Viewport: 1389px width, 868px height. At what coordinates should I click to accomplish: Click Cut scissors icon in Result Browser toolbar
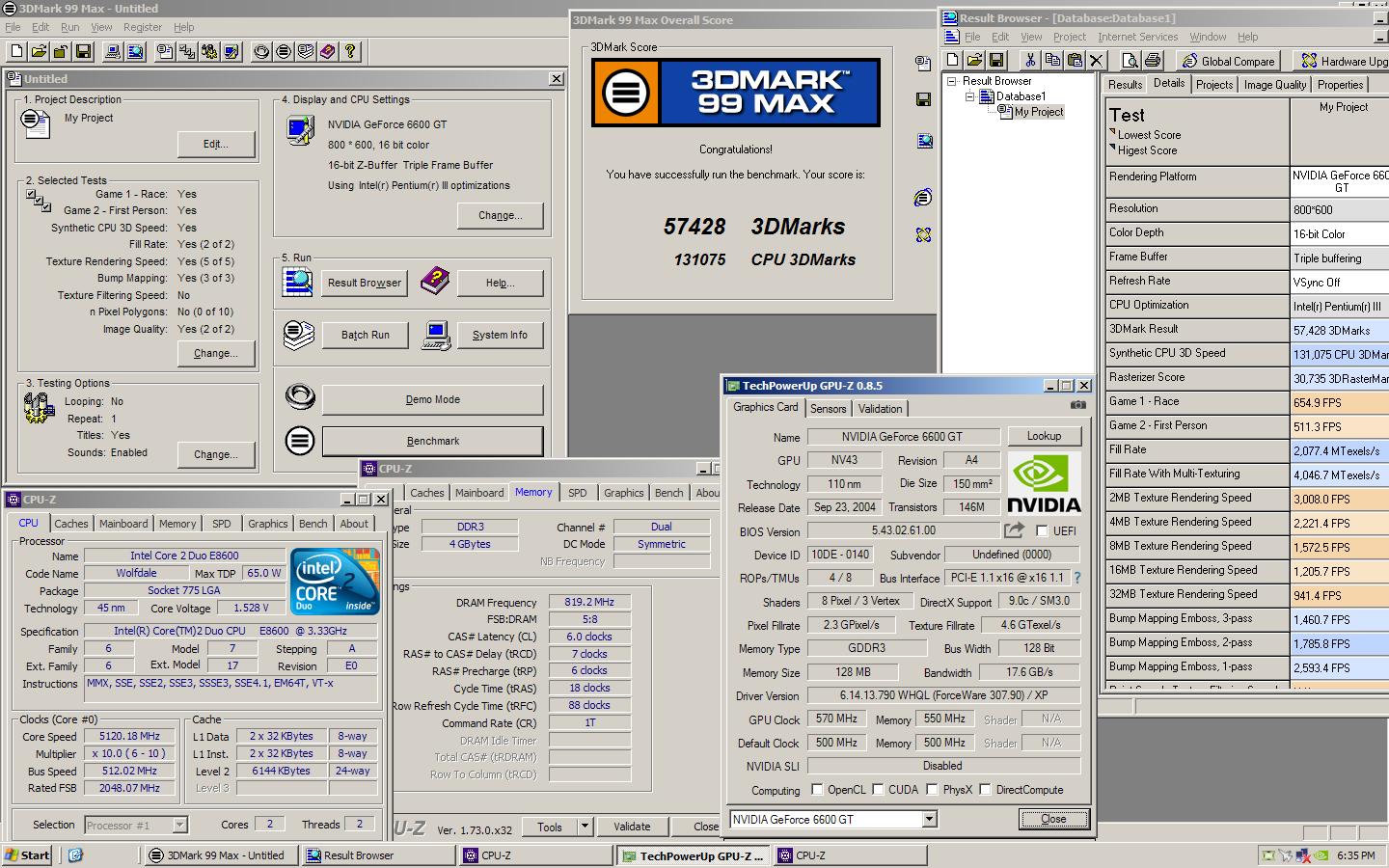tap(1030, 60)
